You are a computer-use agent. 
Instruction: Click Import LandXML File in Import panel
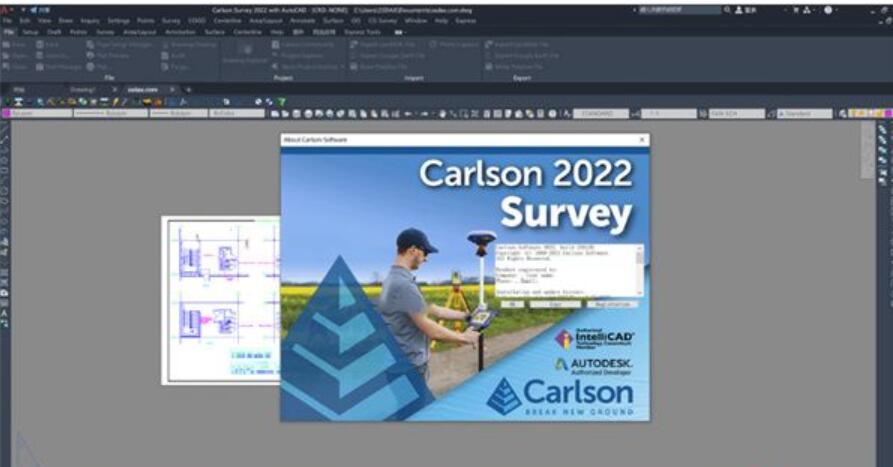pos(382,44)
